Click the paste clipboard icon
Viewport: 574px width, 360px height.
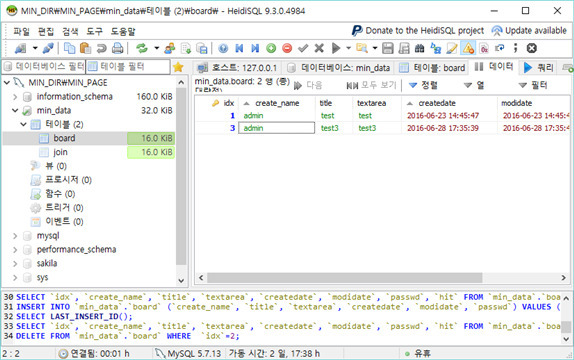85,48
